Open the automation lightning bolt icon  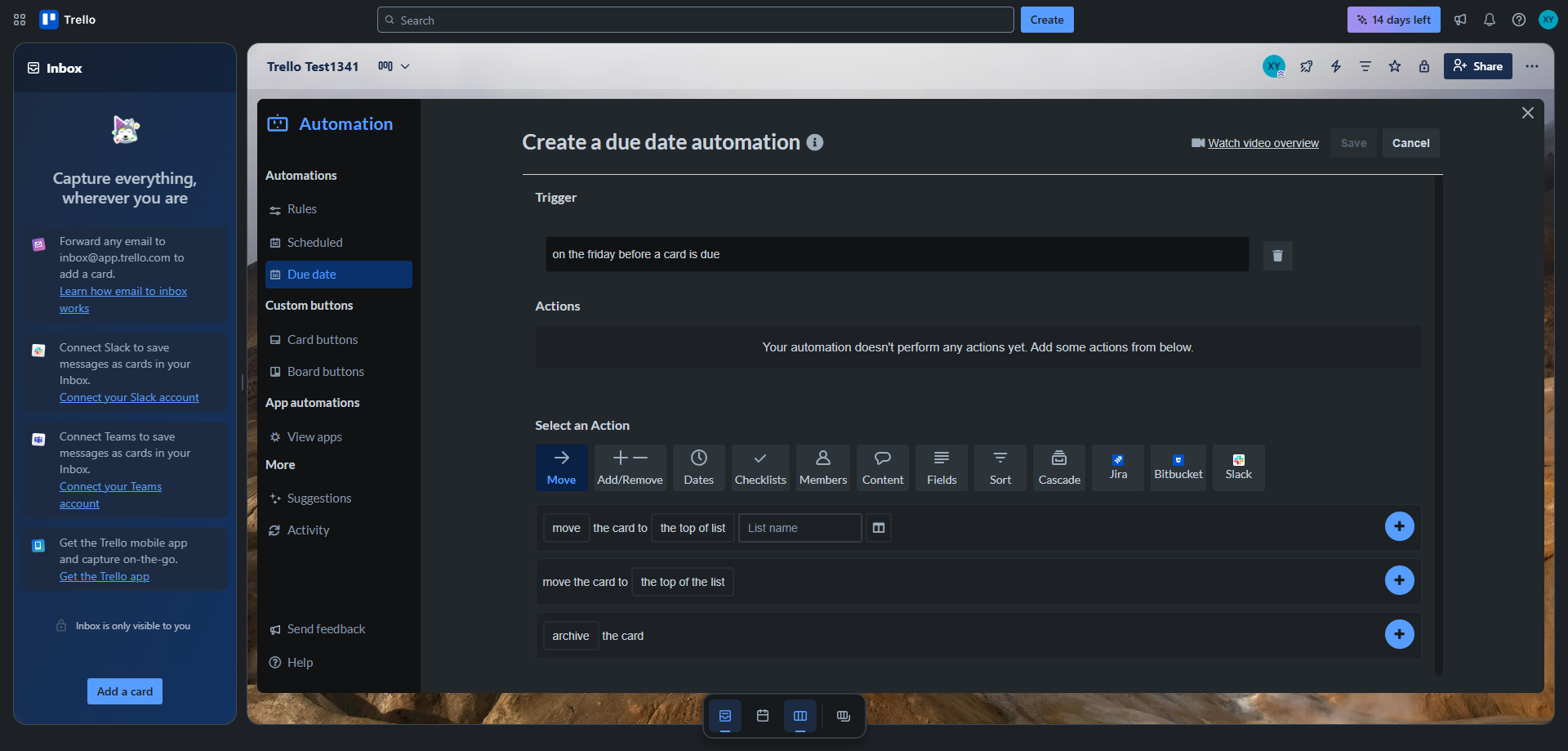pyautogui.click(x=1336, y=66)
